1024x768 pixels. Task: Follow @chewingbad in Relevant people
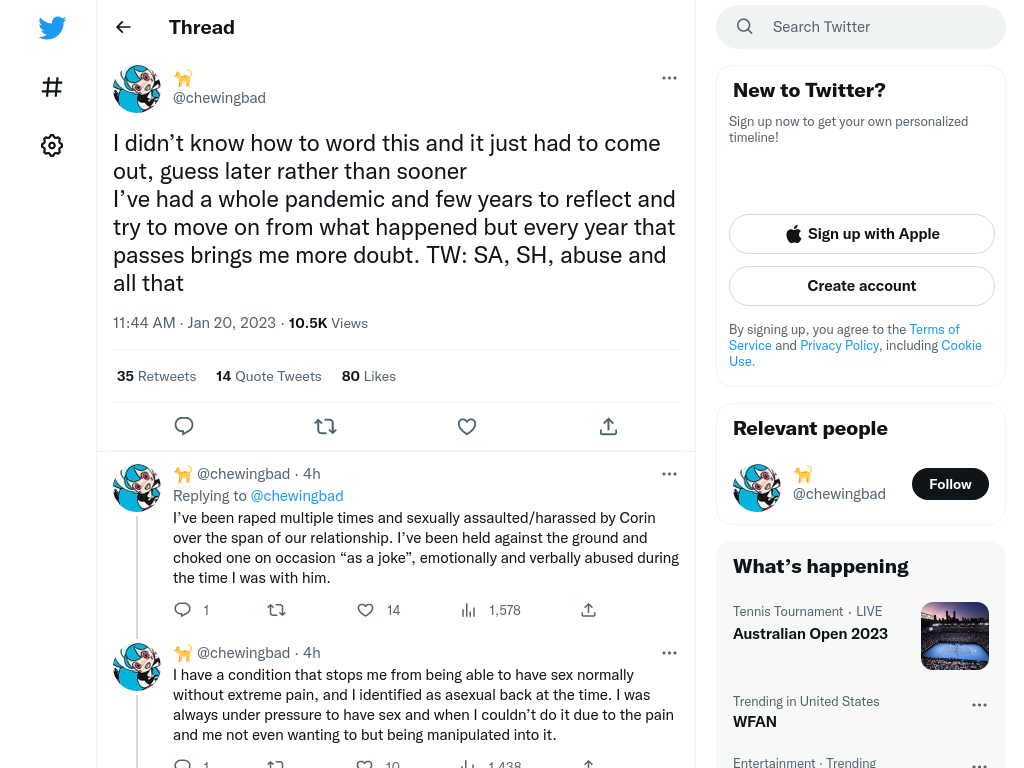950,484
